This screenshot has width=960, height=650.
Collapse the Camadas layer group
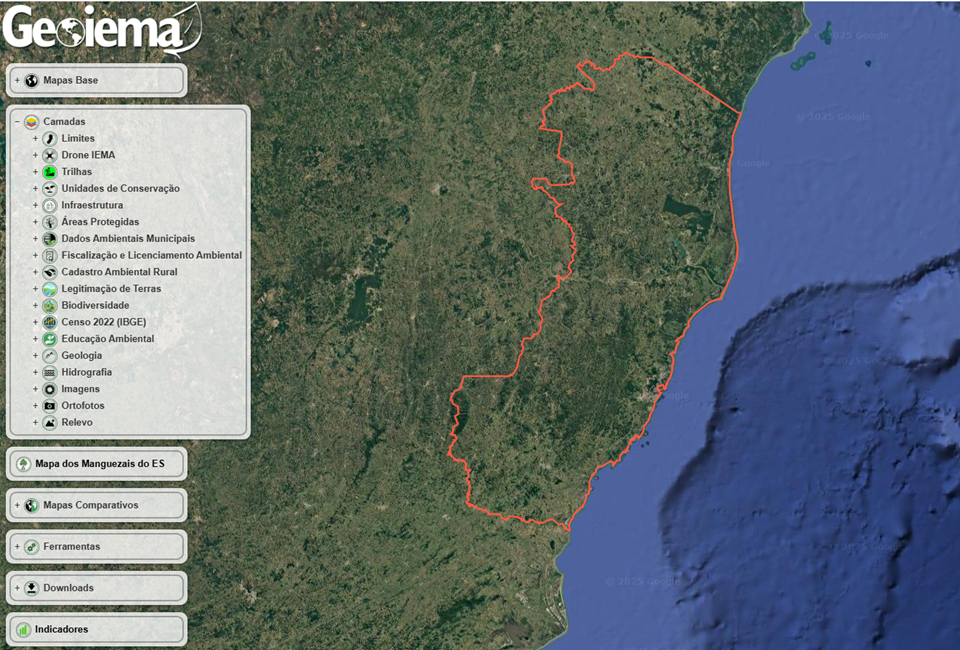17,122
